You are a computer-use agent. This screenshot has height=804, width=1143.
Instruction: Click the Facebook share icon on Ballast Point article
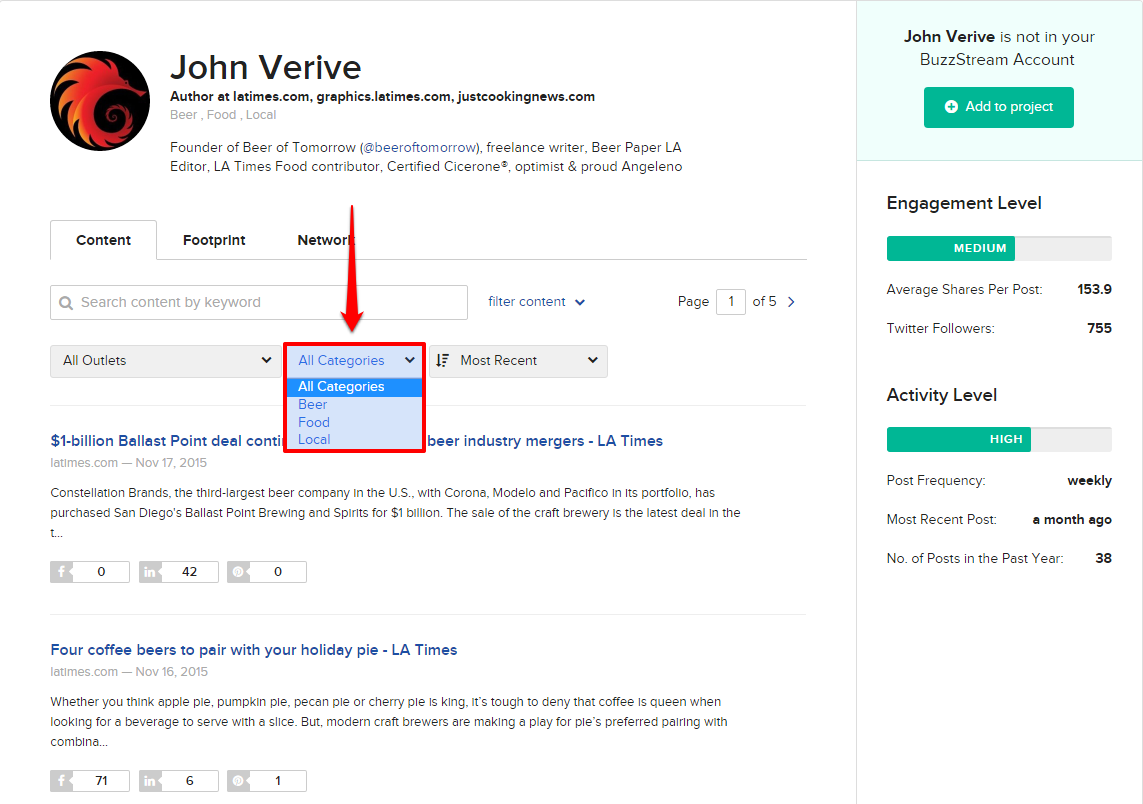tap(63, 571)
